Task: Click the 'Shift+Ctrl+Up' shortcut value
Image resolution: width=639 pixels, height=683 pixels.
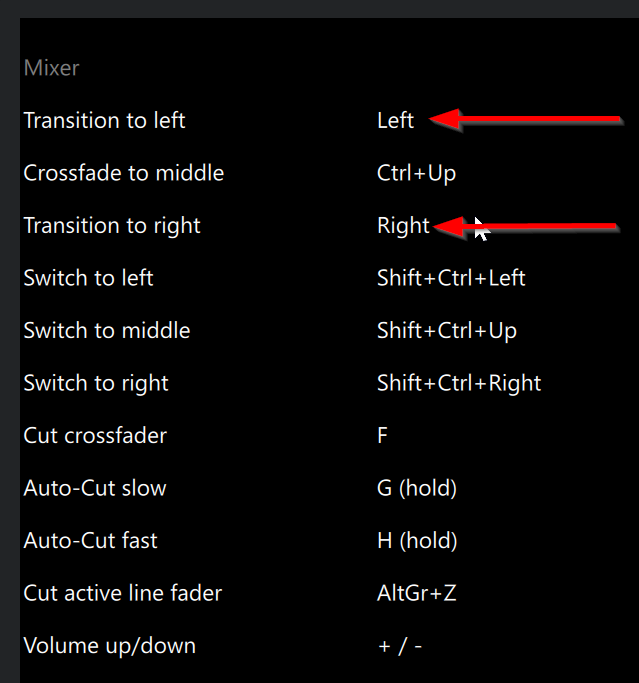Action: tap(447, 331)
